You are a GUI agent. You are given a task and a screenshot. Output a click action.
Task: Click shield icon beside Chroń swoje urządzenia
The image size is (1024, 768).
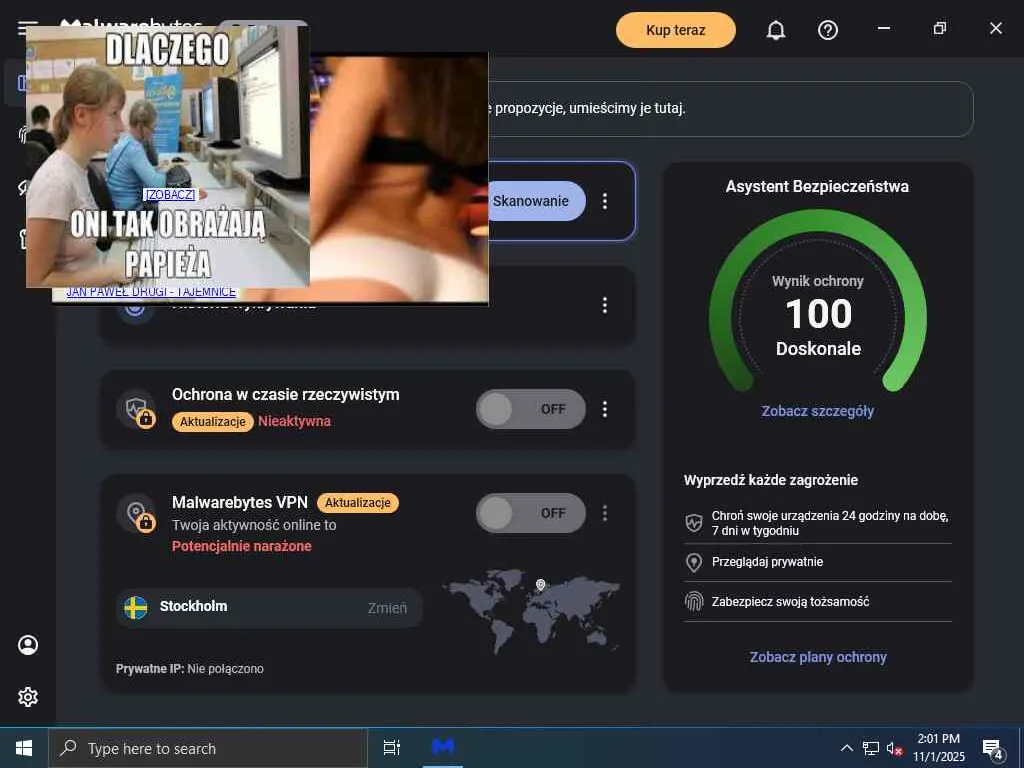pyautogui.click(x=694, y=522)
